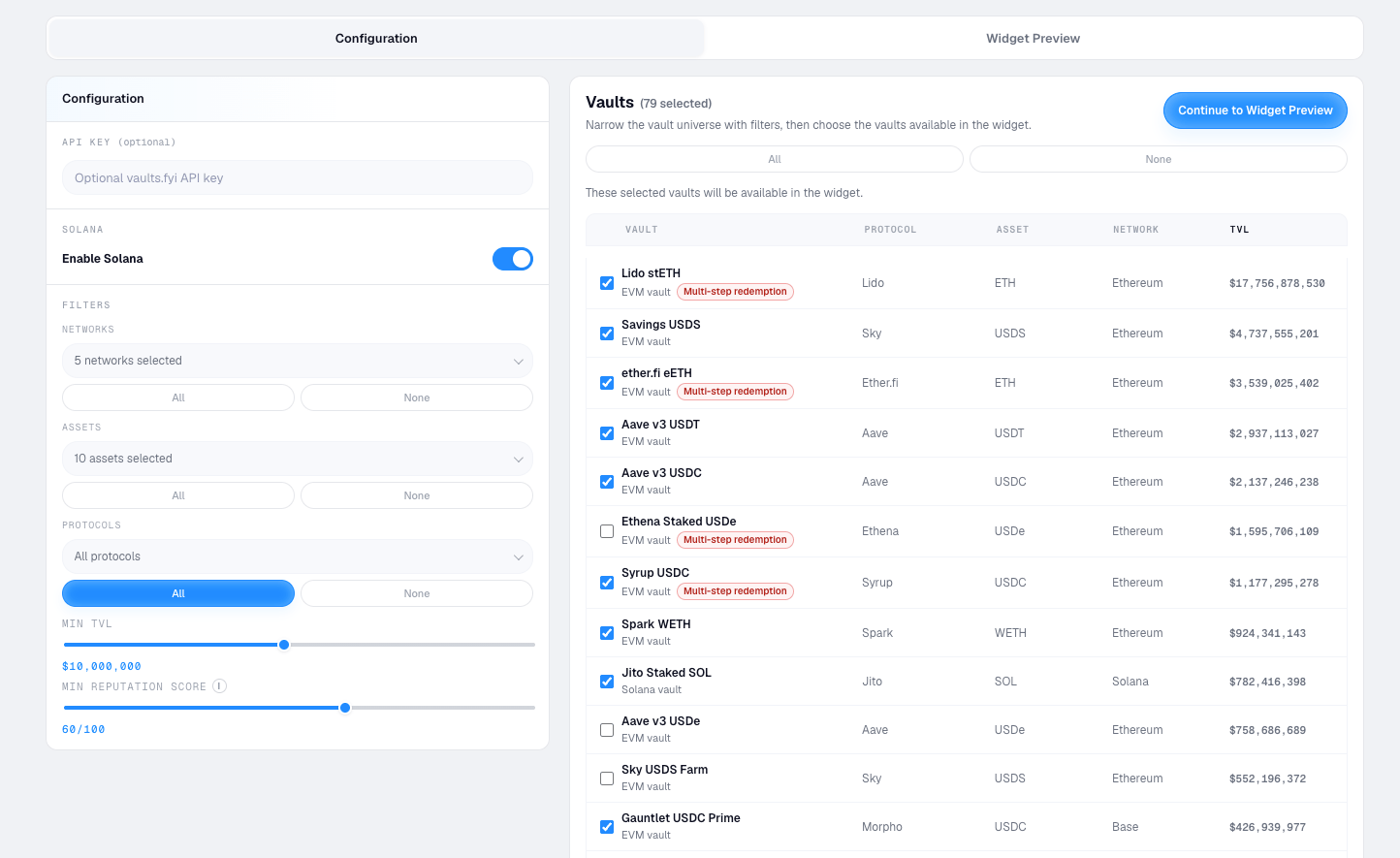This screenshot has height=858, width=1400.
Task: Uncheck the Spark WETH vault checkbox
Action: tap(607, 633)
